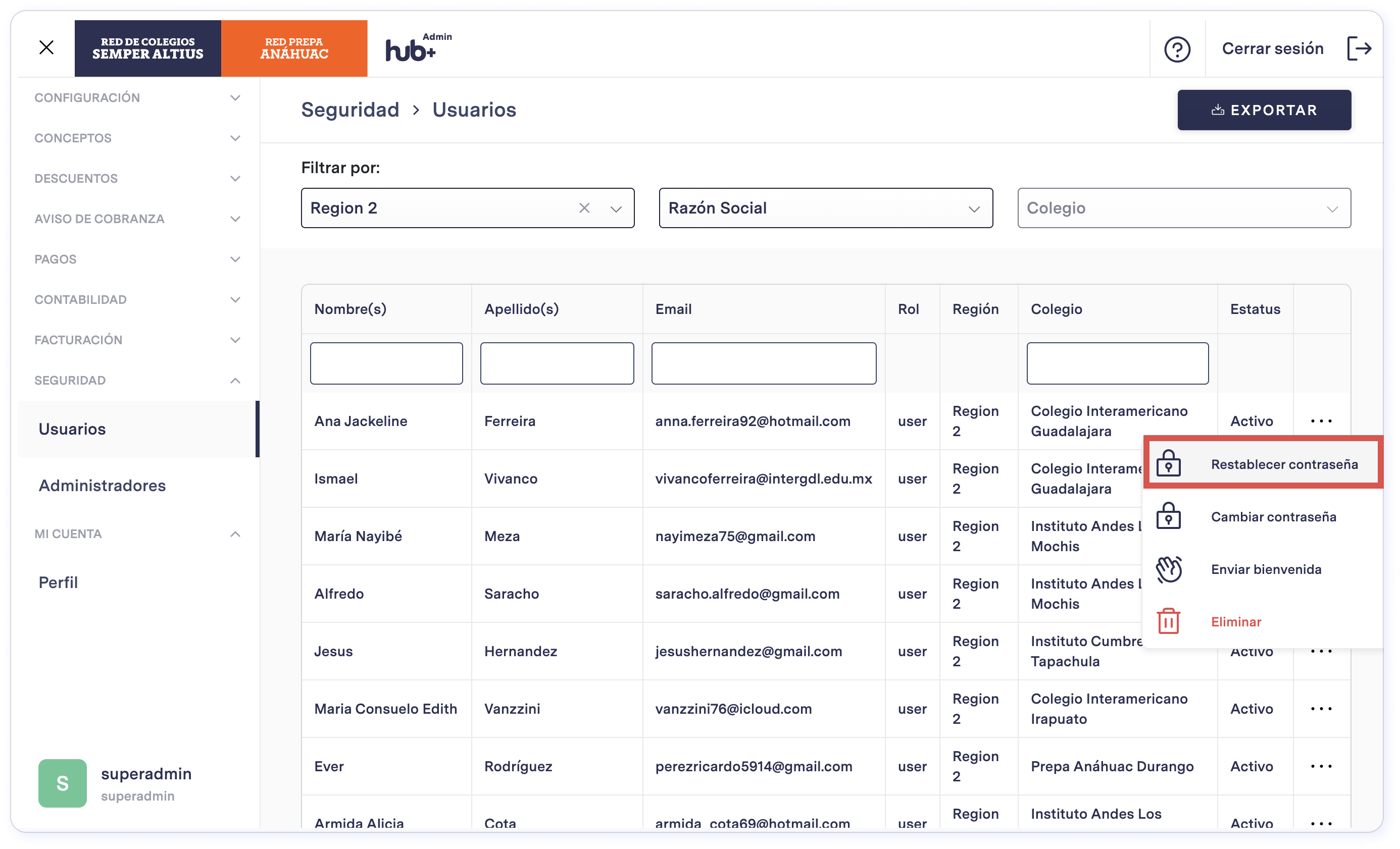Image resolution: width=1400 pixels, height=849 pixels.
Task: Click Cerrar sesión
Action: coord(1273,48)
